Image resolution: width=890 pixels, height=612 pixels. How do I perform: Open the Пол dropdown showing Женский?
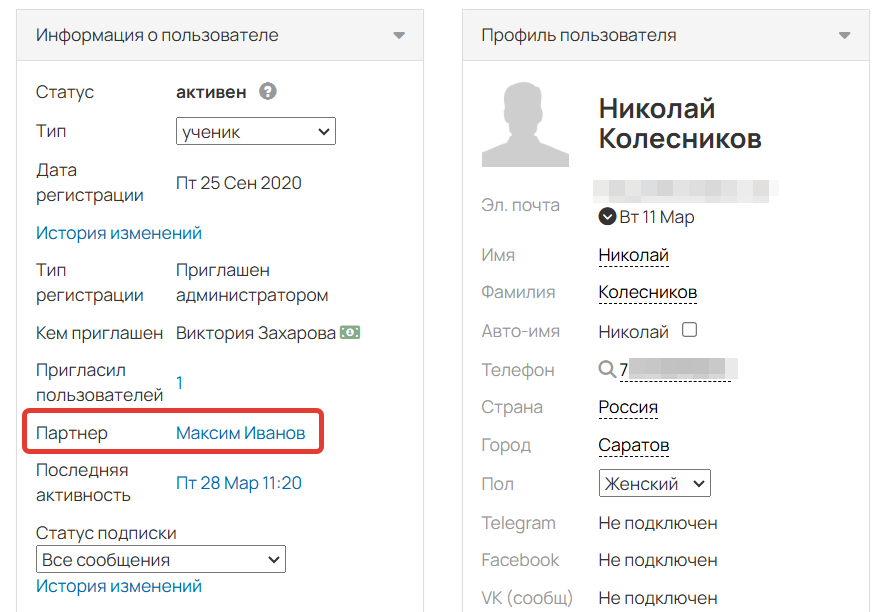654,483
